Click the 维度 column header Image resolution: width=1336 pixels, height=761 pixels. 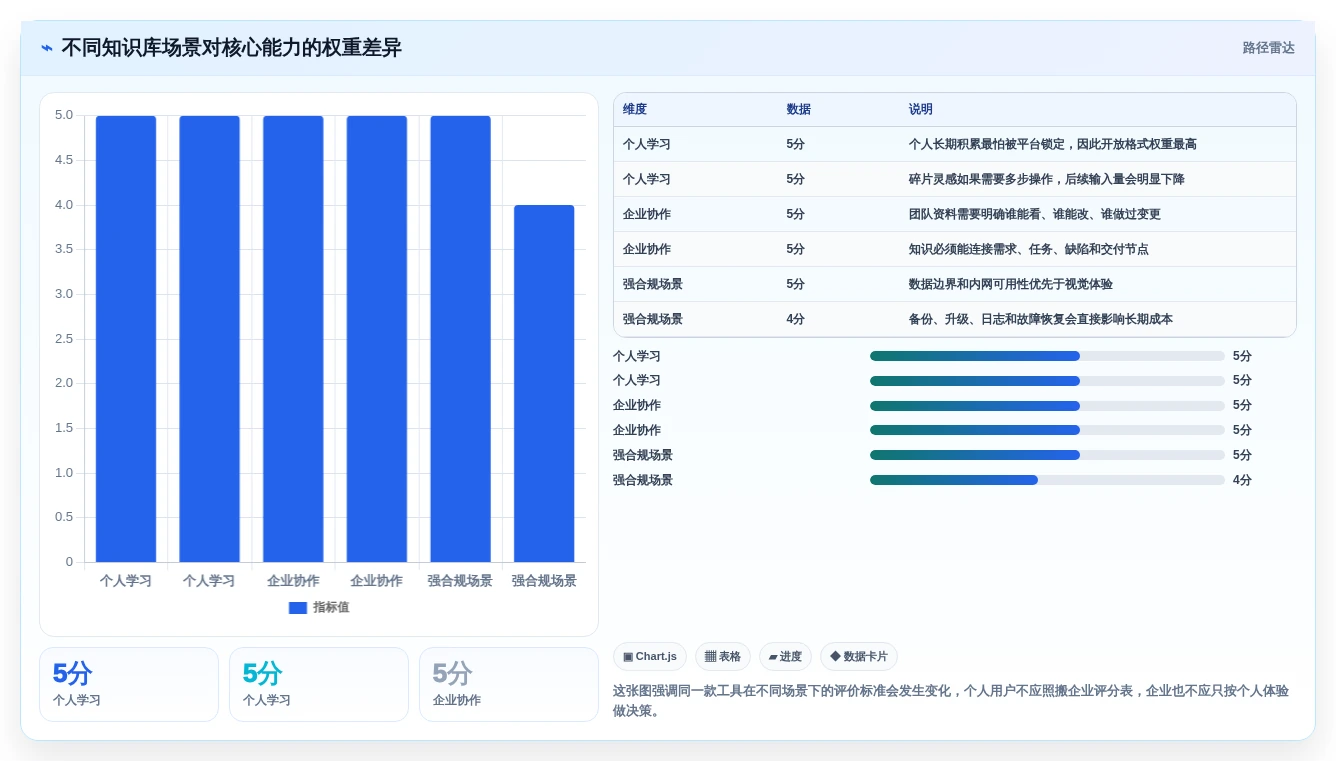pos(635,109)
